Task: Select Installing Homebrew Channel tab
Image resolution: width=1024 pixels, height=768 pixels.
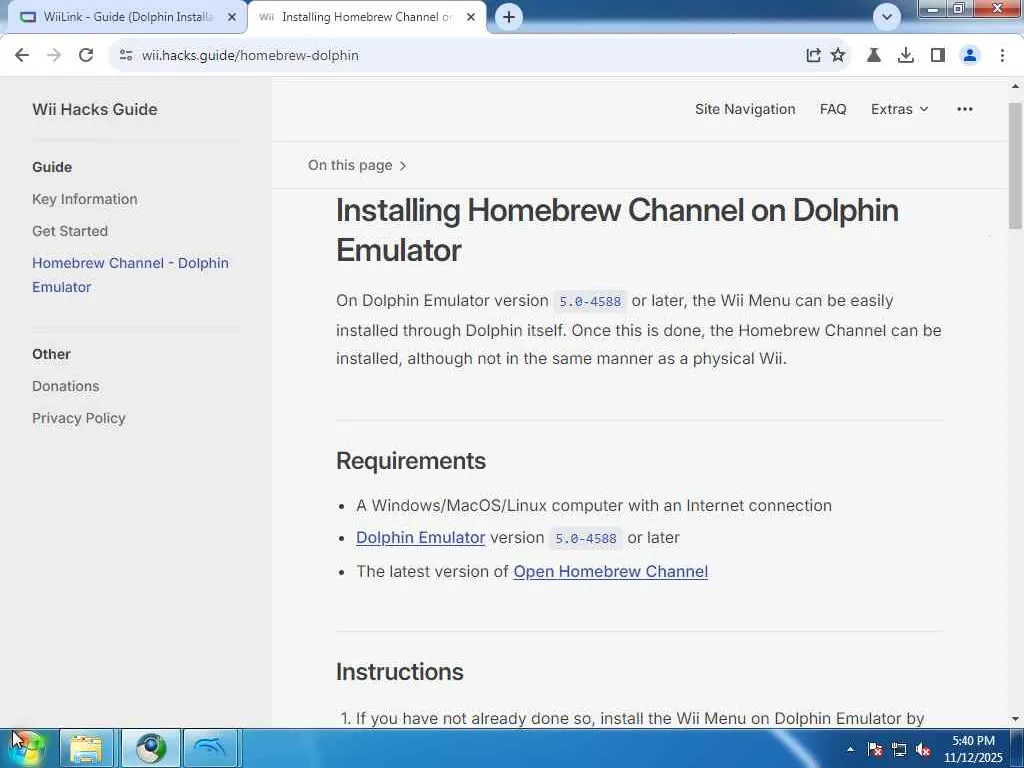Action: [x=366, y=17]
